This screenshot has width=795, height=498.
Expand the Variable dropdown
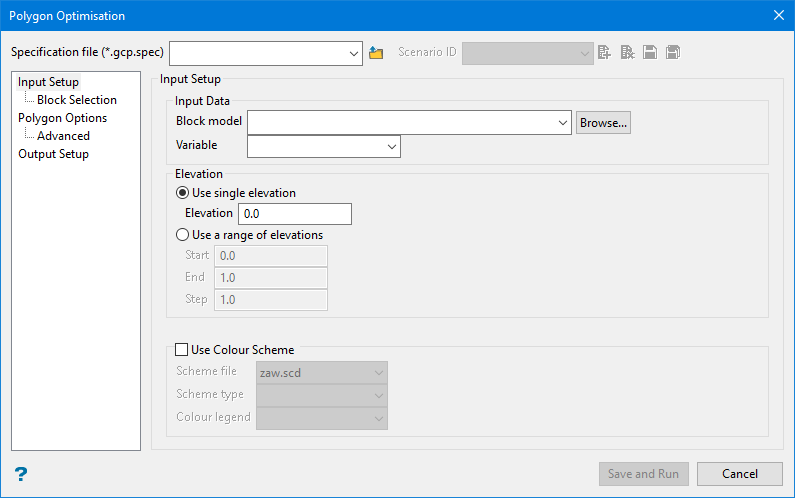point(391,147)
